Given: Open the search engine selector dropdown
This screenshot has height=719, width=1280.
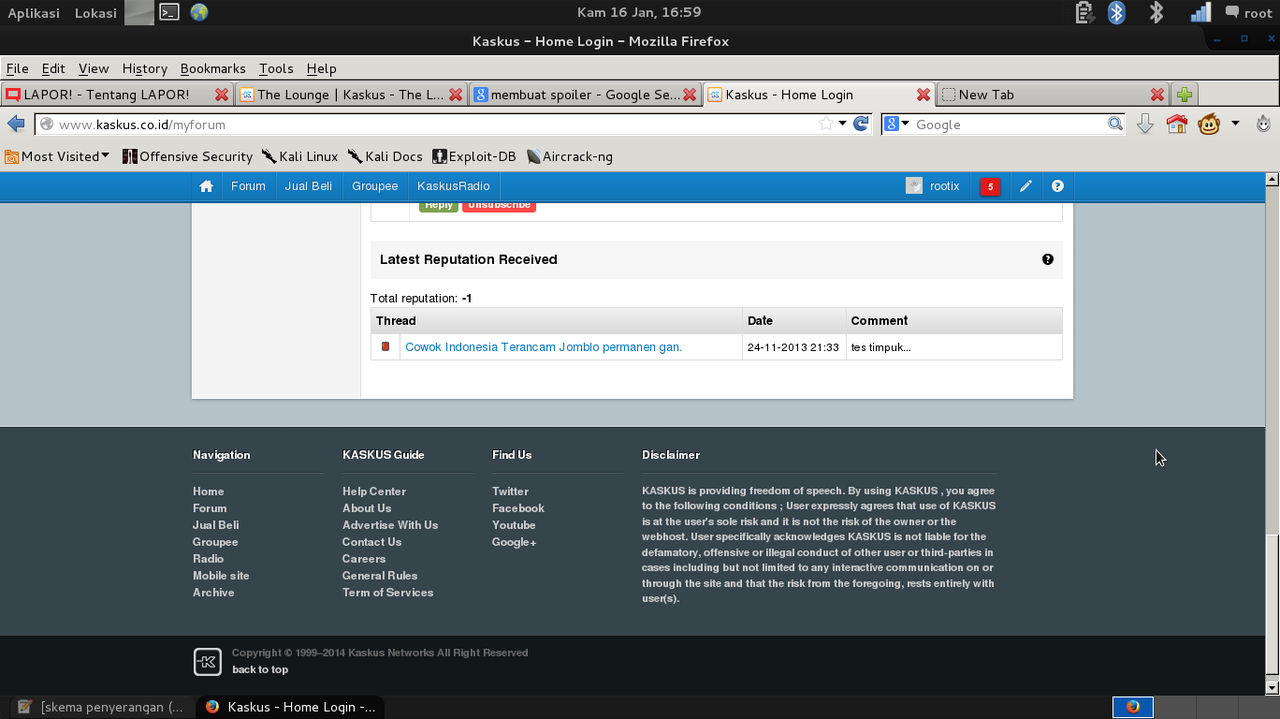Looking at the screenshot, I should pyautogui.click(x=897, y=124).
